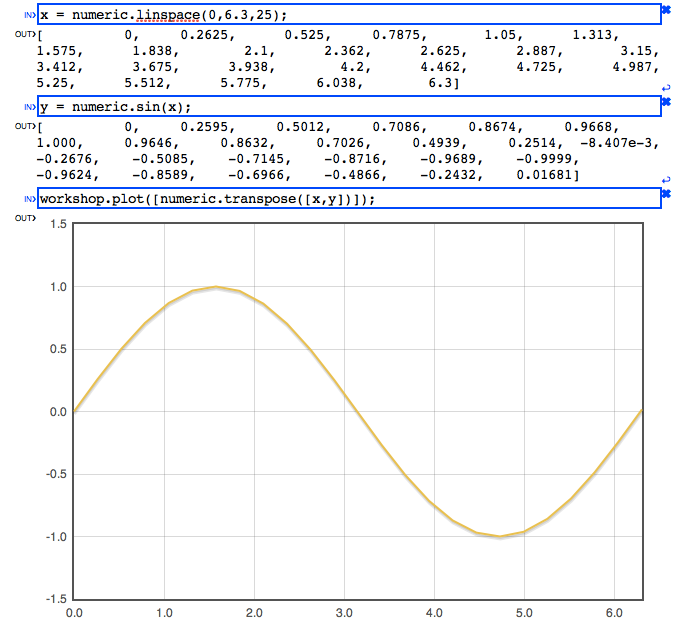This screenshot has height=624, width=684.
Task: Click the OUT> marker of the sin result
Action: [25, 126]
